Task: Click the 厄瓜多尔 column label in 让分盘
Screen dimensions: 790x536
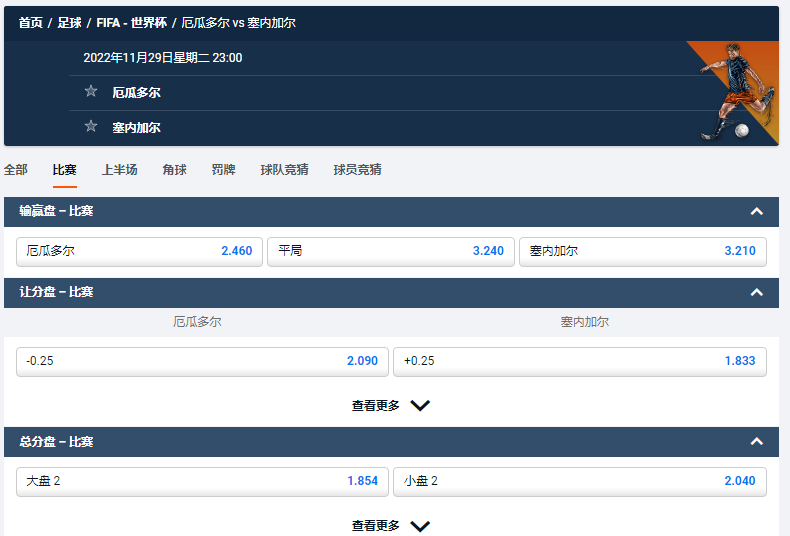Action: pos(198,322)
